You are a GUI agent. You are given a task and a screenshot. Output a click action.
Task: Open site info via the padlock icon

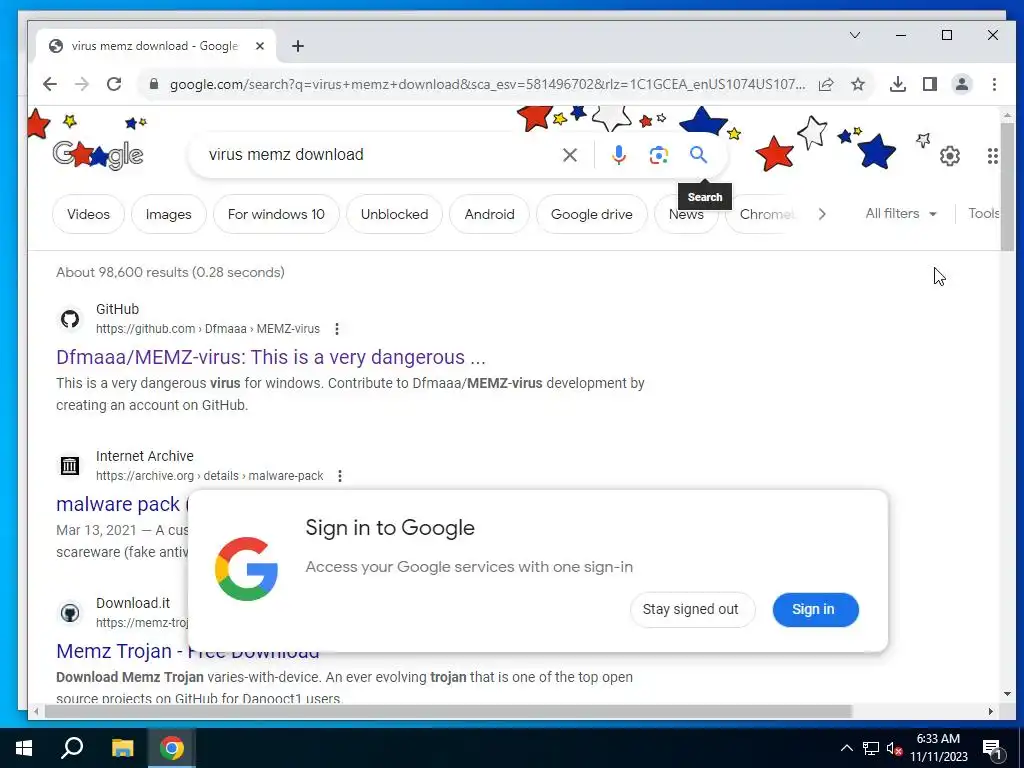coord(154,84)
